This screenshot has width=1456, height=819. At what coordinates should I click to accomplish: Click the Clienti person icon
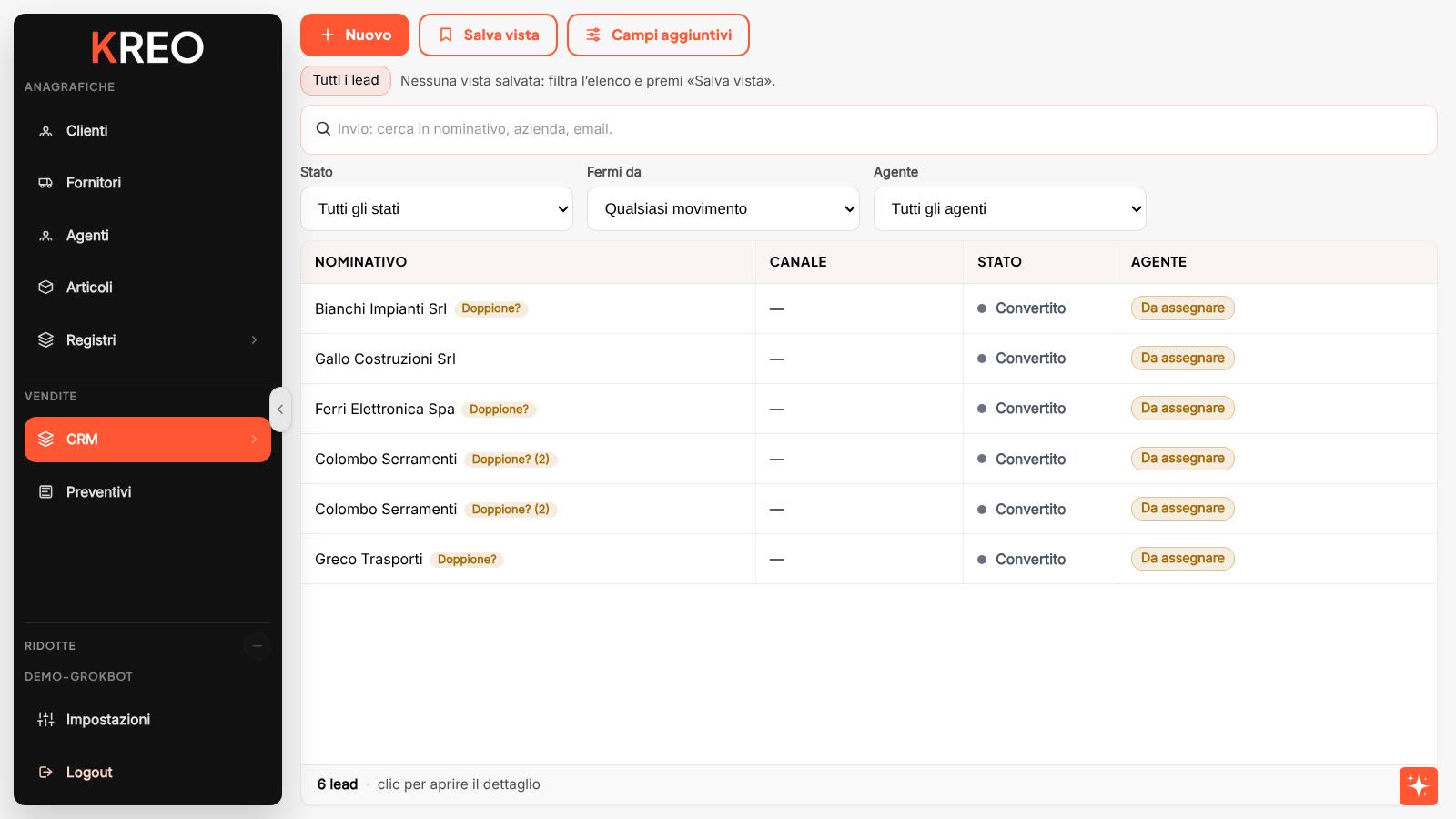click(45, 131)
